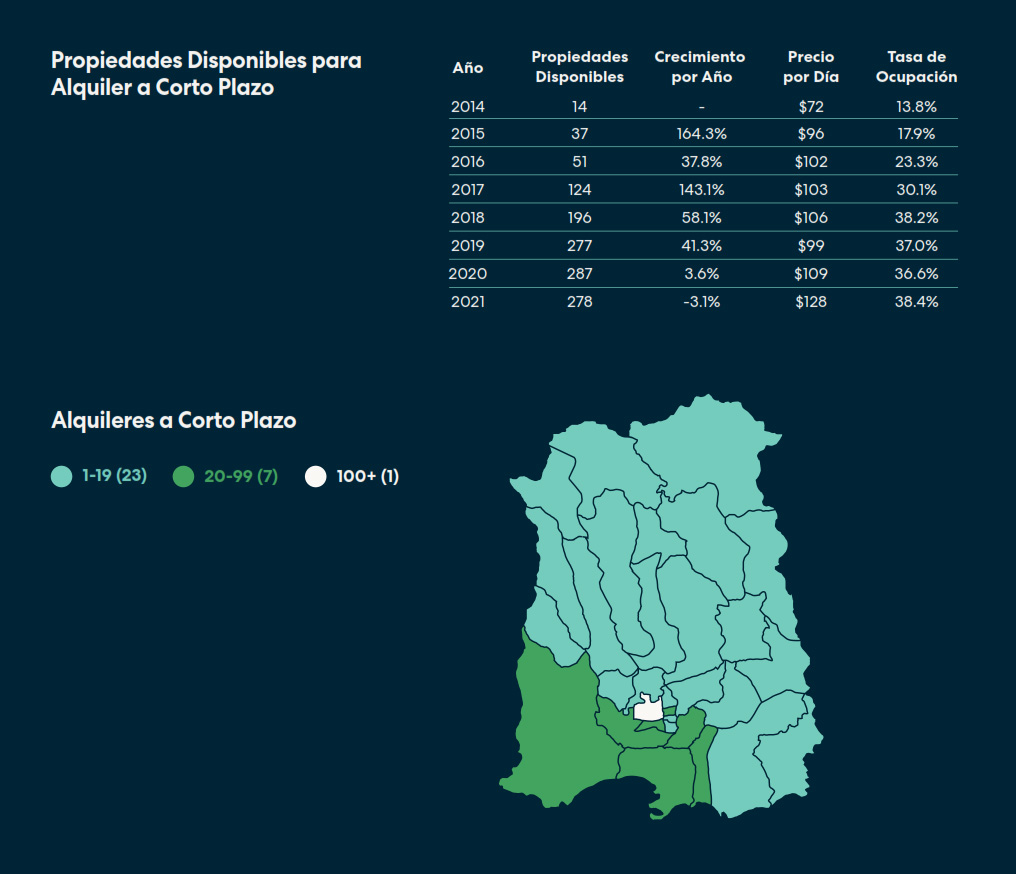
Task: Click the "Alquileres a Corto Plazo" map heading
Action: click(x=174, y=421)
